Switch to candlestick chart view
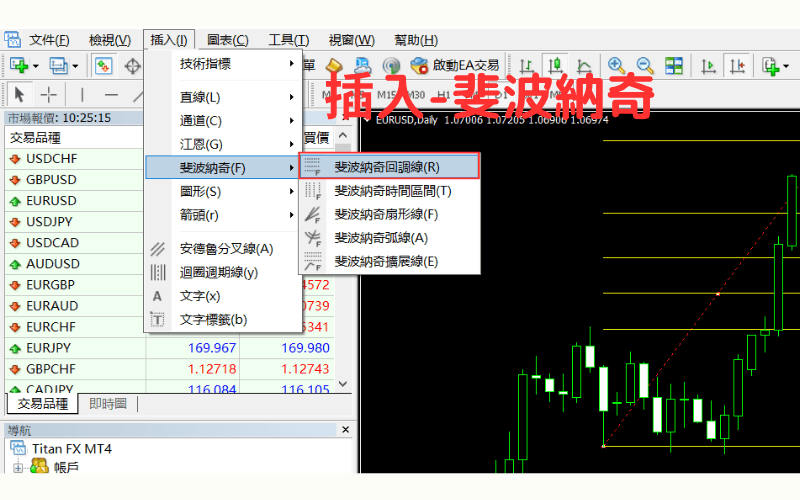This screenshot has height=500, width=800. 555,66
